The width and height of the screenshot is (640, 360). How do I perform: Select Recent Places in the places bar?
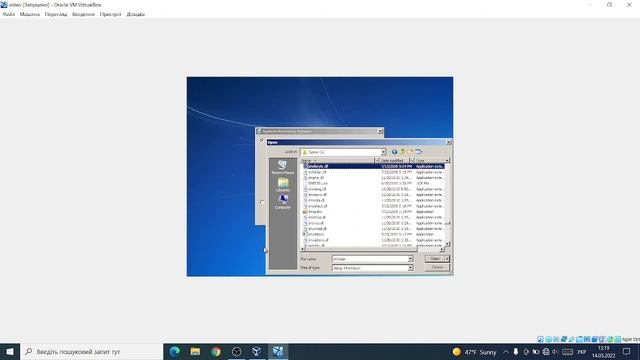[x=282, y=168]
